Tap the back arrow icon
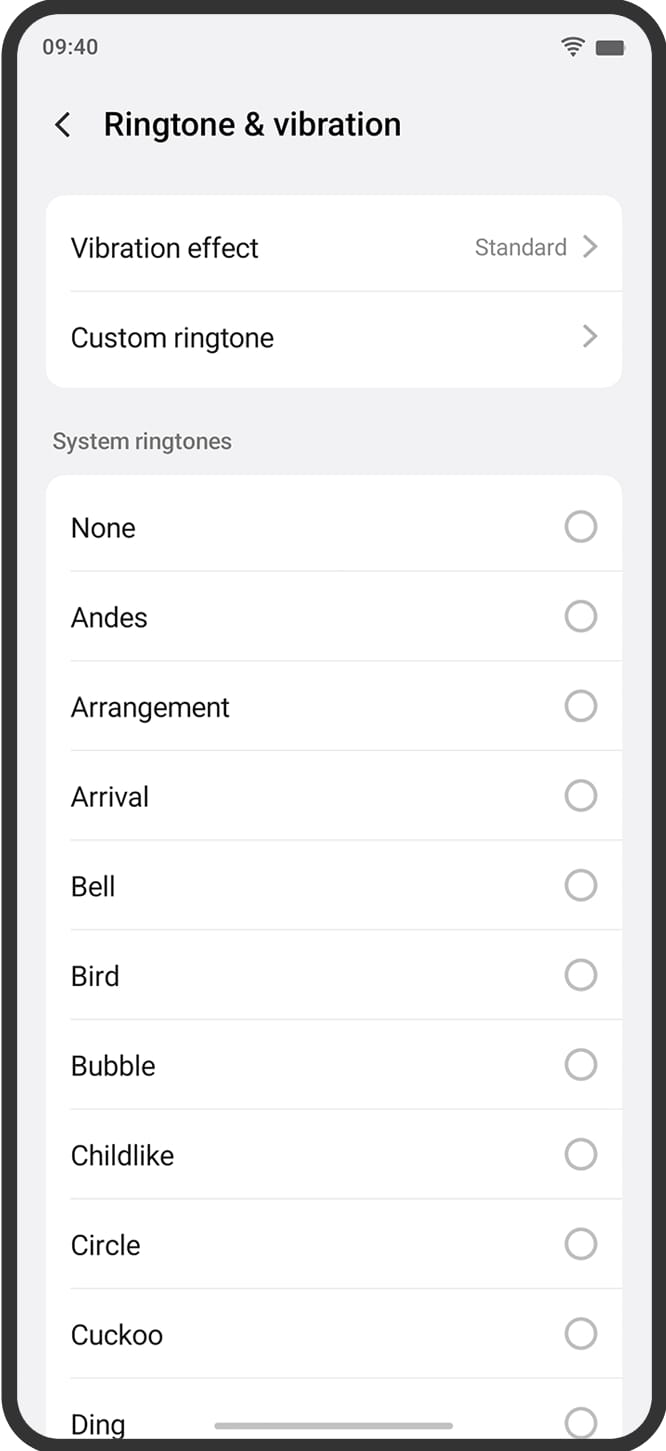The image size is (666, 1451). coord(63,125)
